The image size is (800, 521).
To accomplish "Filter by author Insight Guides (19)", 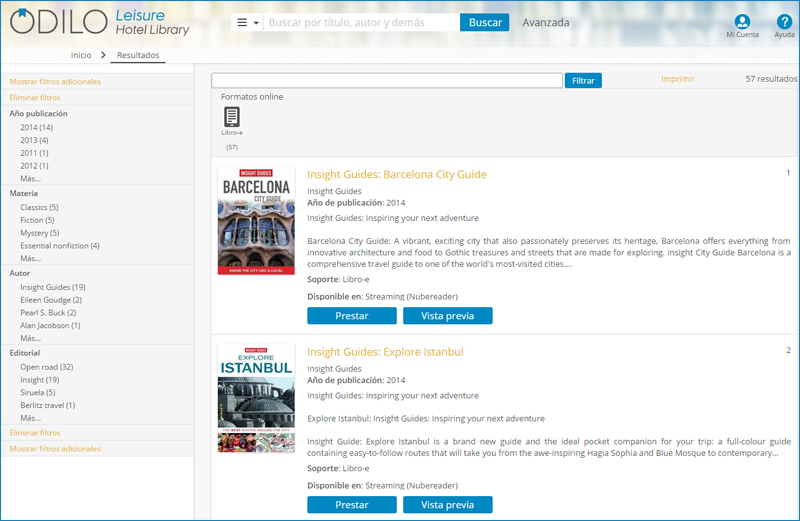I will click(x=53, y=287).
